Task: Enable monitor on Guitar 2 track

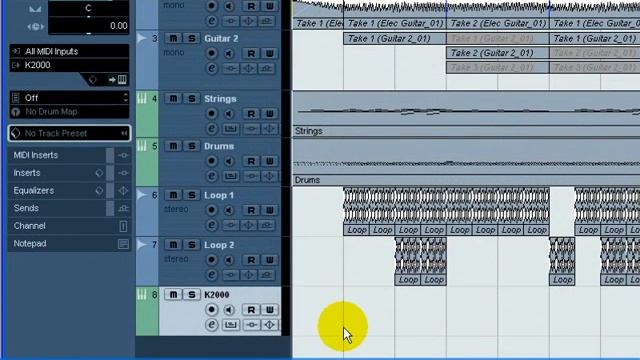Action: (229, 53)
